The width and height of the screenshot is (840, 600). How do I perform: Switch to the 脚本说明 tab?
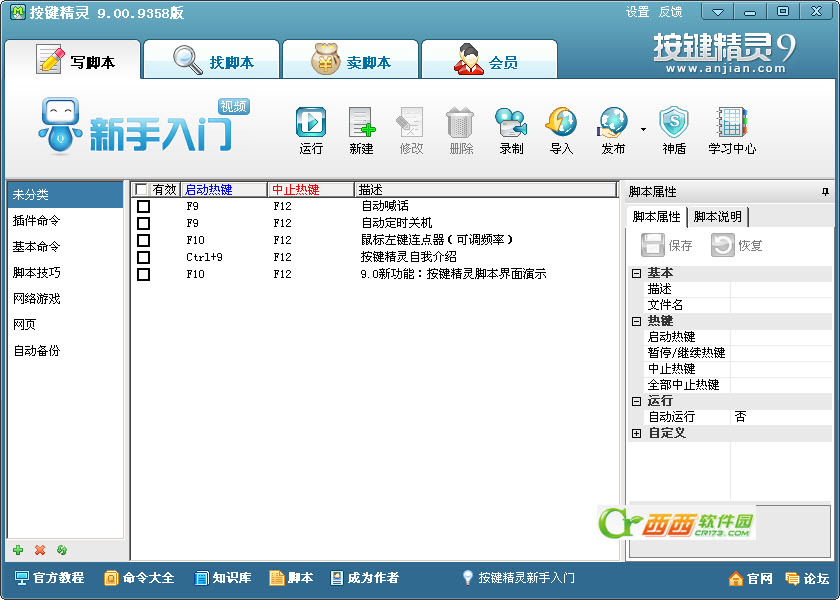point(717,217)
